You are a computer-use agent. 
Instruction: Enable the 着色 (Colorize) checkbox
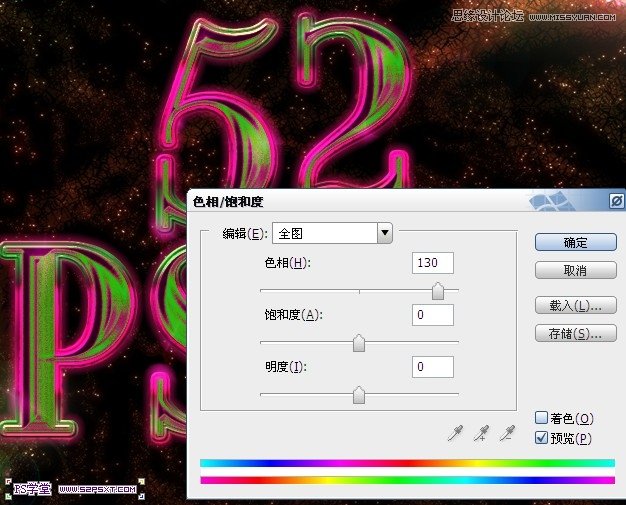click(541, 418)
